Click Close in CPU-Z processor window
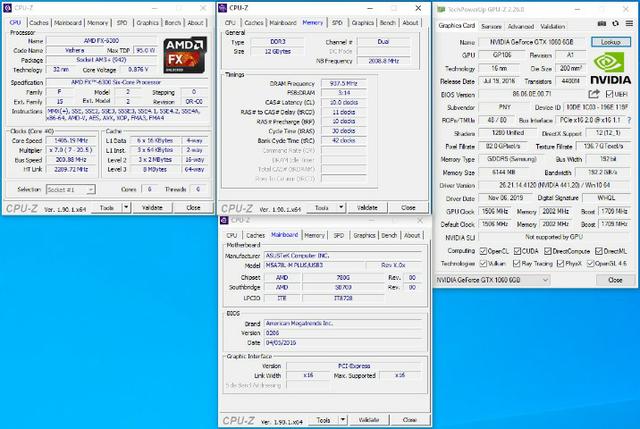Image resolution: width=640 pixels, height=429 pixels. point(193,207)
